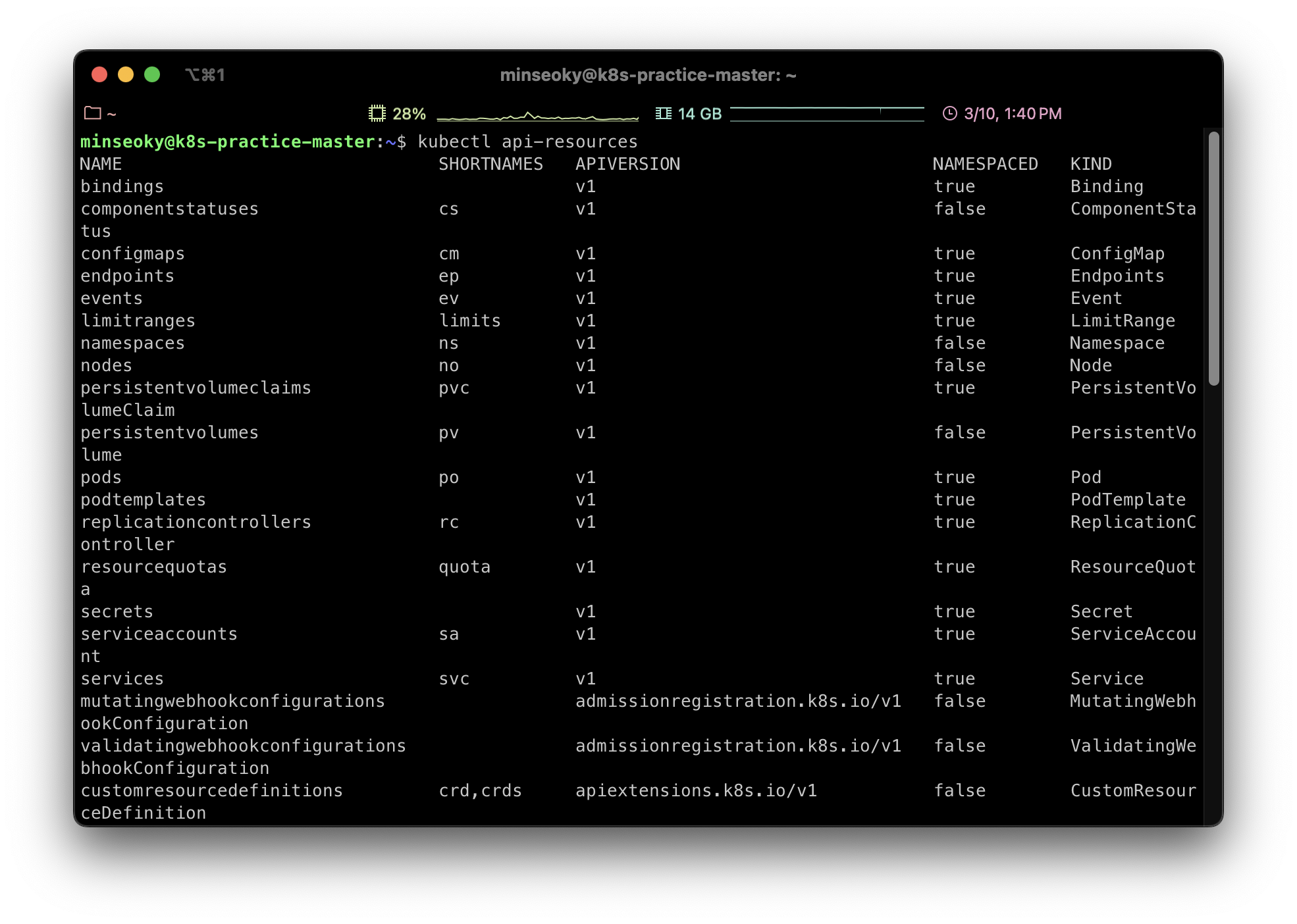
Task: Click the vertical scrollbar thumb
Action: click(1213, 258)
